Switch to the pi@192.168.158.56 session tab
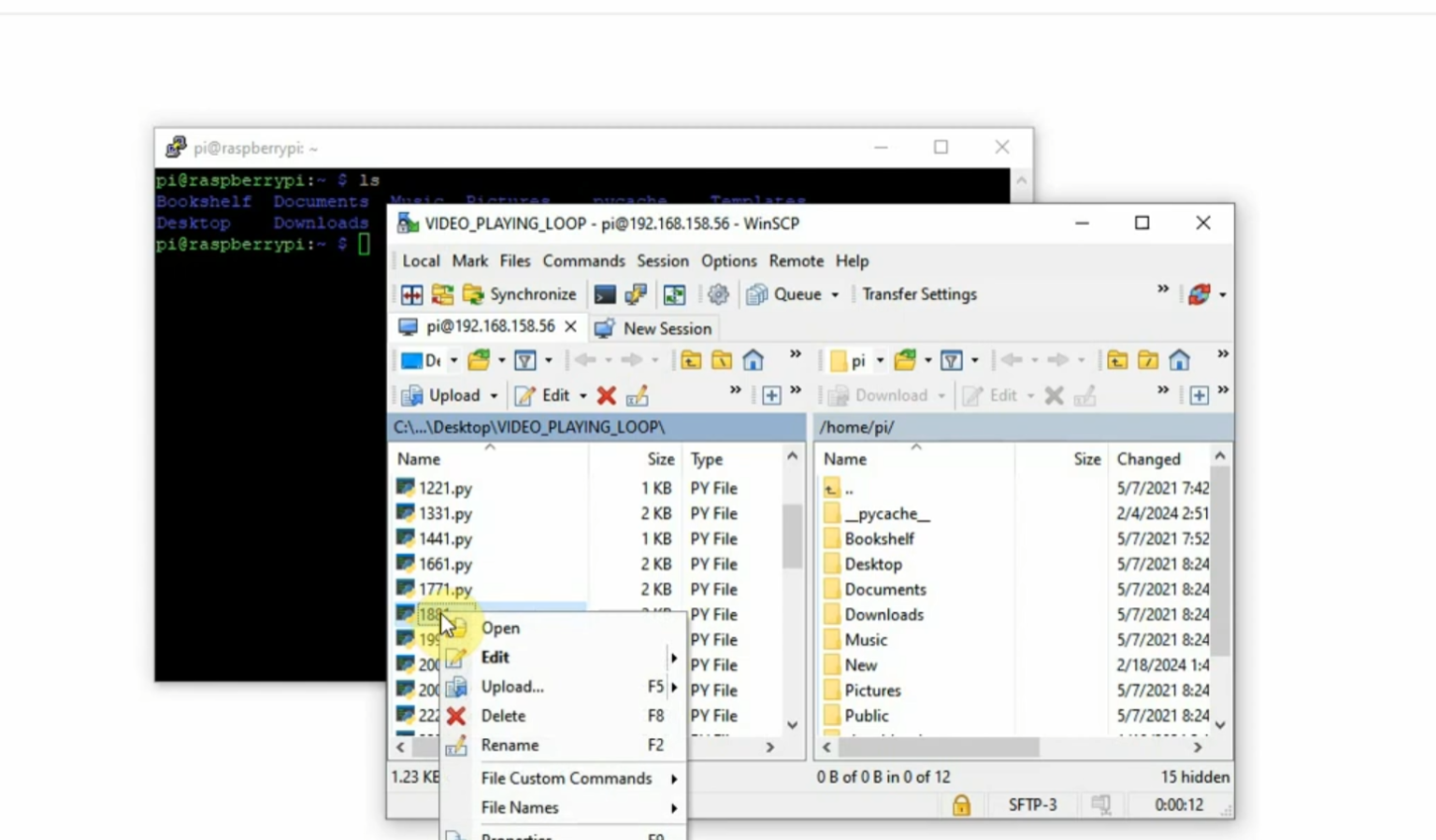1436x840 pixels. click(x=491, y=327)
